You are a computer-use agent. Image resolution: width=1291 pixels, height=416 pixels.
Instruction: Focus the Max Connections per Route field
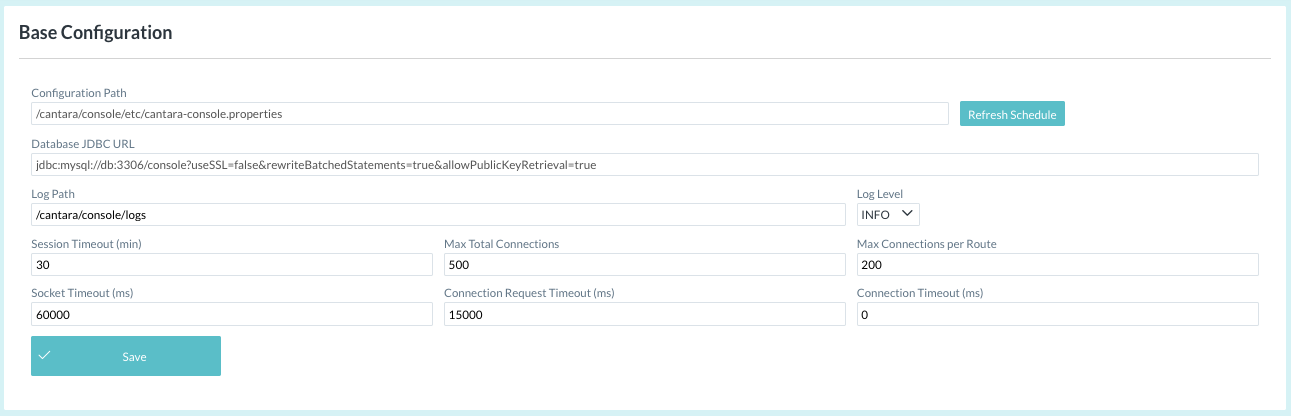click(1057, 264)
